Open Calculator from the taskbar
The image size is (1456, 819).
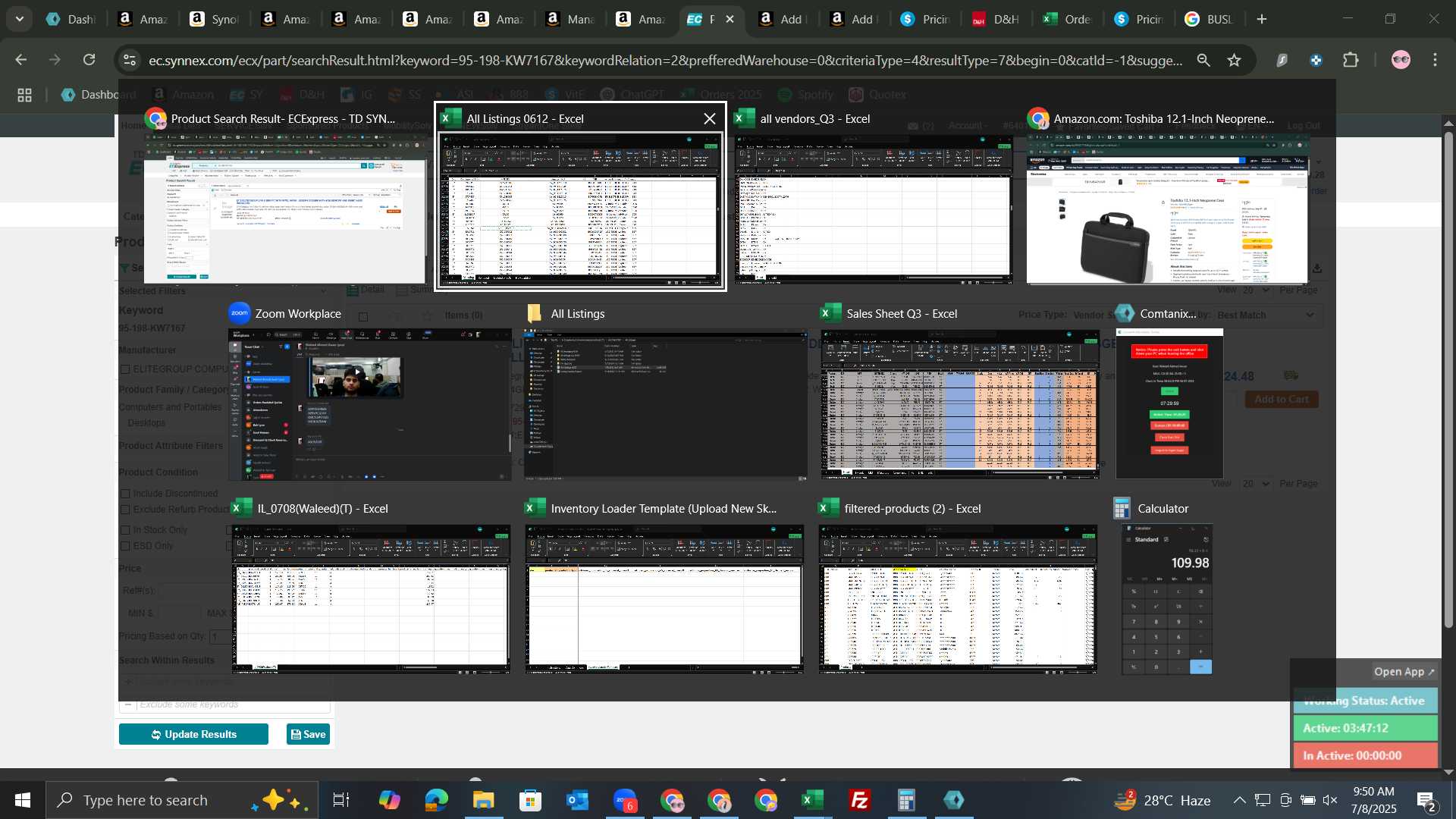(x=907, y=800)
